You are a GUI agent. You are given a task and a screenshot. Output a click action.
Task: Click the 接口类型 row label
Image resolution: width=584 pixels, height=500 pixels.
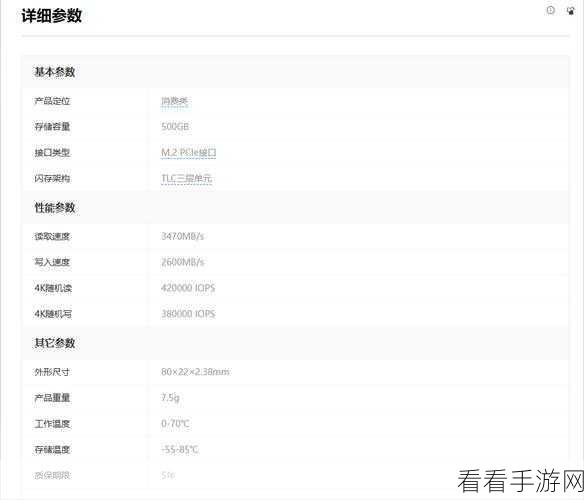point(52,153)
